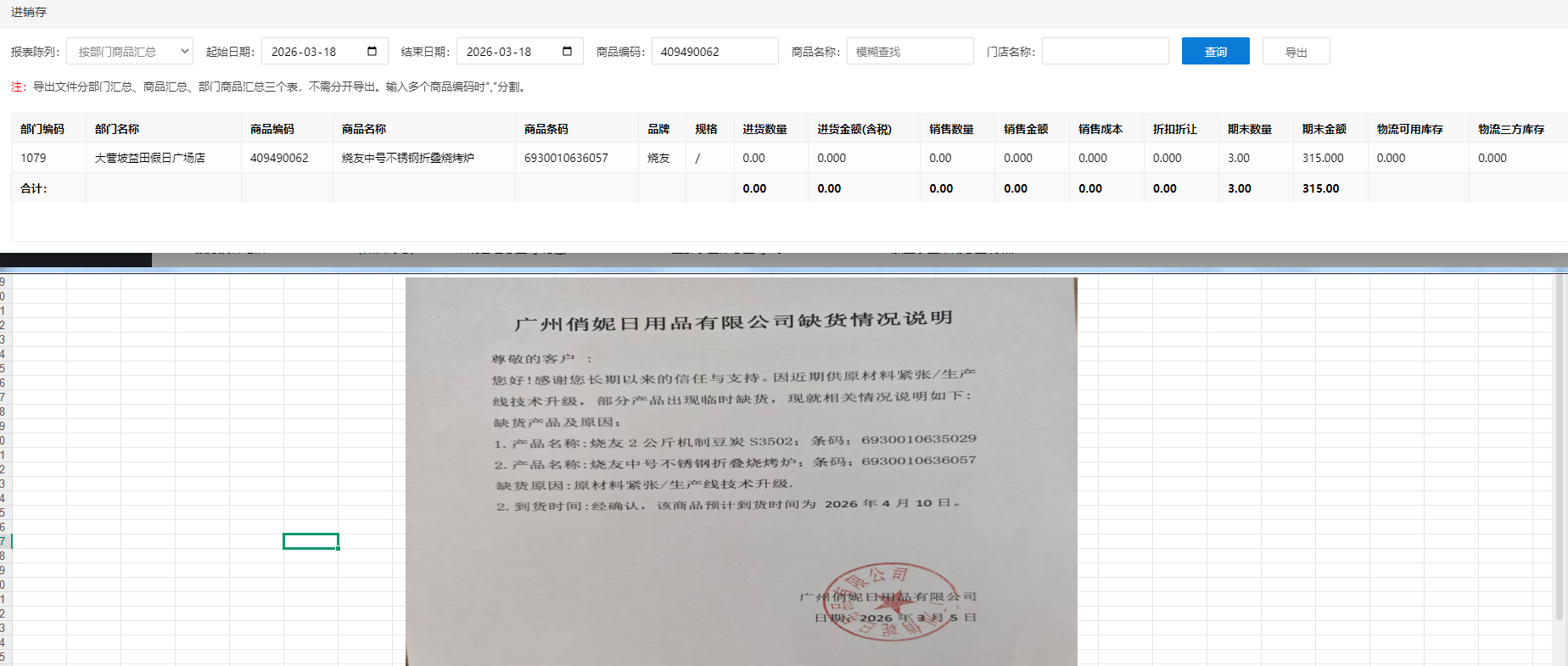Expand the 报表陈列 report type dropdown
The width and height of the screenshot is (1568, 666).
[x=130, y=52]
